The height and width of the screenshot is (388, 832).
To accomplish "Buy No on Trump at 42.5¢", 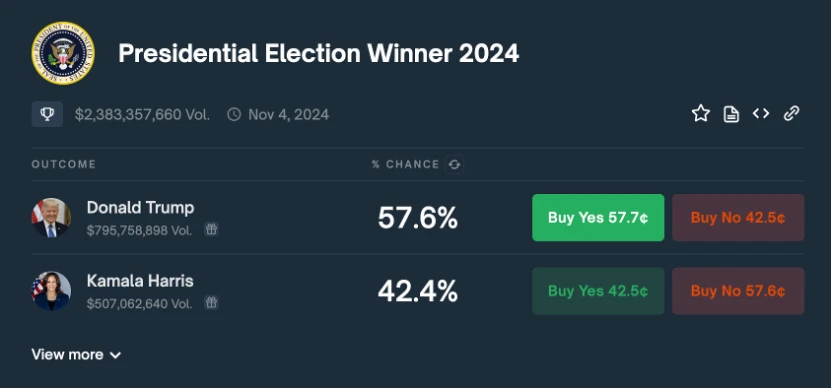I will pyautogui.click(x=738, y=218).
